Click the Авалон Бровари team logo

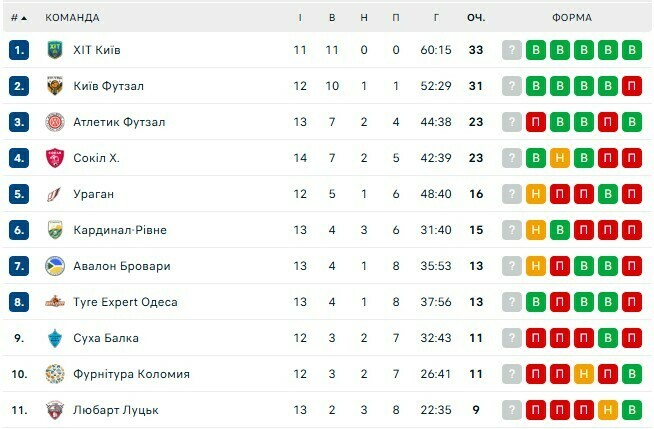55,266
